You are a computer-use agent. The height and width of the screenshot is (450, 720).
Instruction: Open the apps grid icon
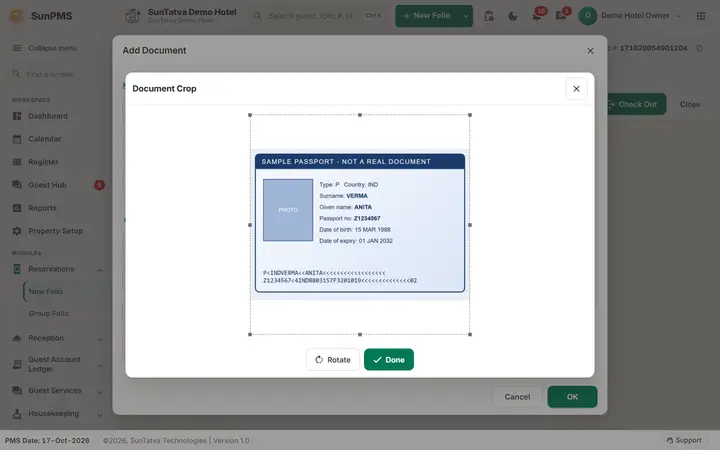pyautogui.click(x=701, y=16)
